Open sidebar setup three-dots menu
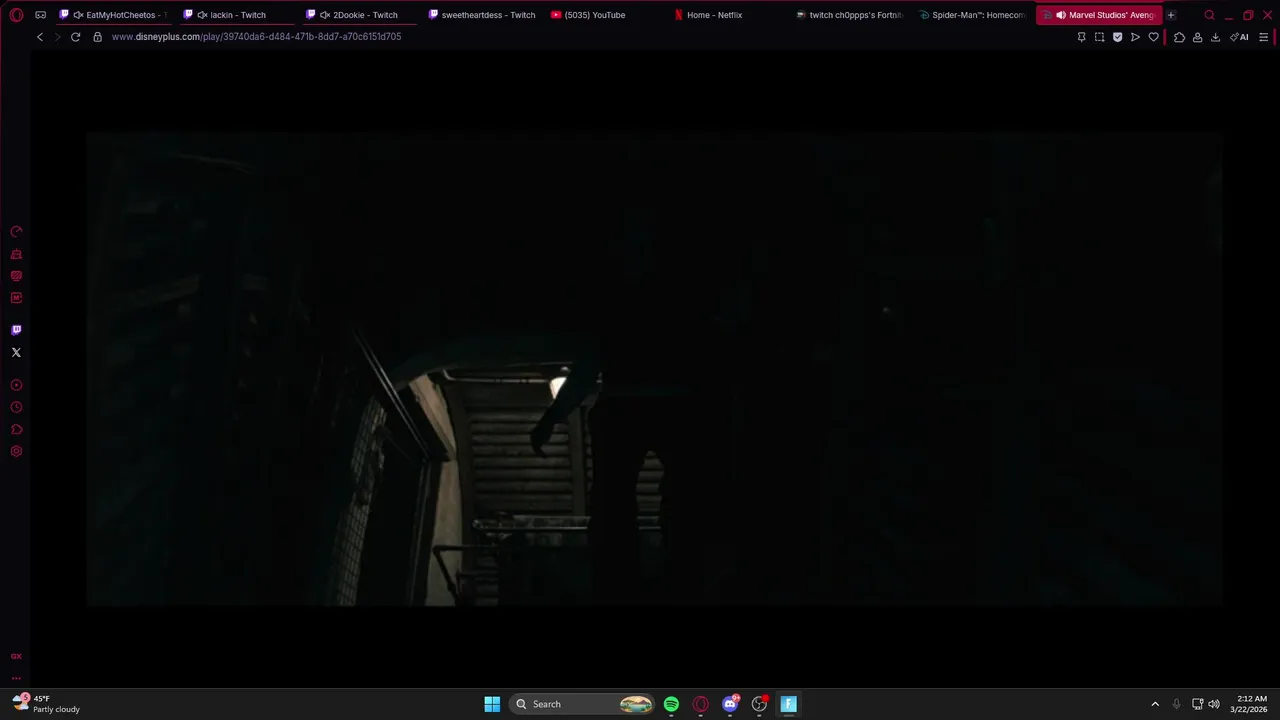 tap(16, 677)
